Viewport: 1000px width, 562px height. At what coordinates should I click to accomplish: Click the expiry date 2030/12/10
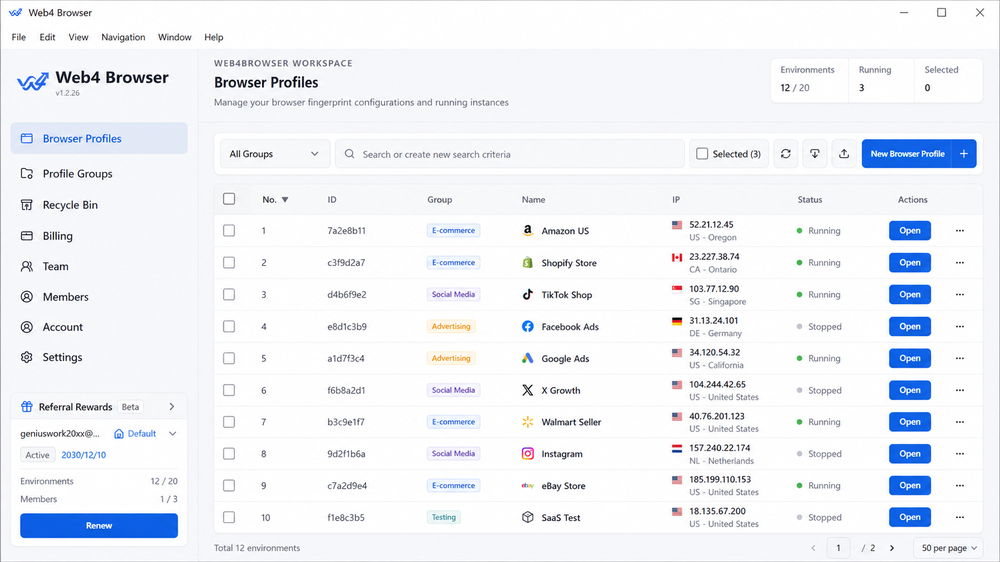pyautogui.click(x=84, y=455)
